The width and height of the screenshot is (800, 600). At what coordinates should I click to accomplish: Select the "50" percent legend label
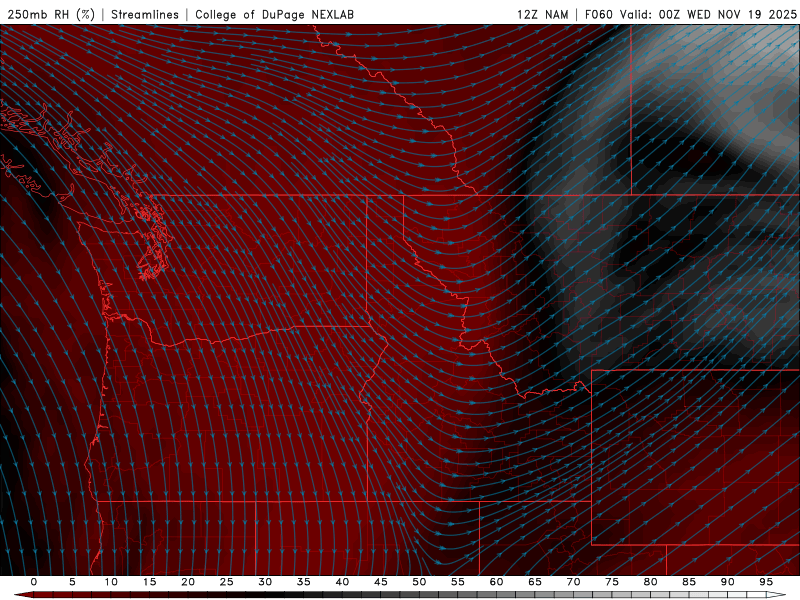click(419, 582)
